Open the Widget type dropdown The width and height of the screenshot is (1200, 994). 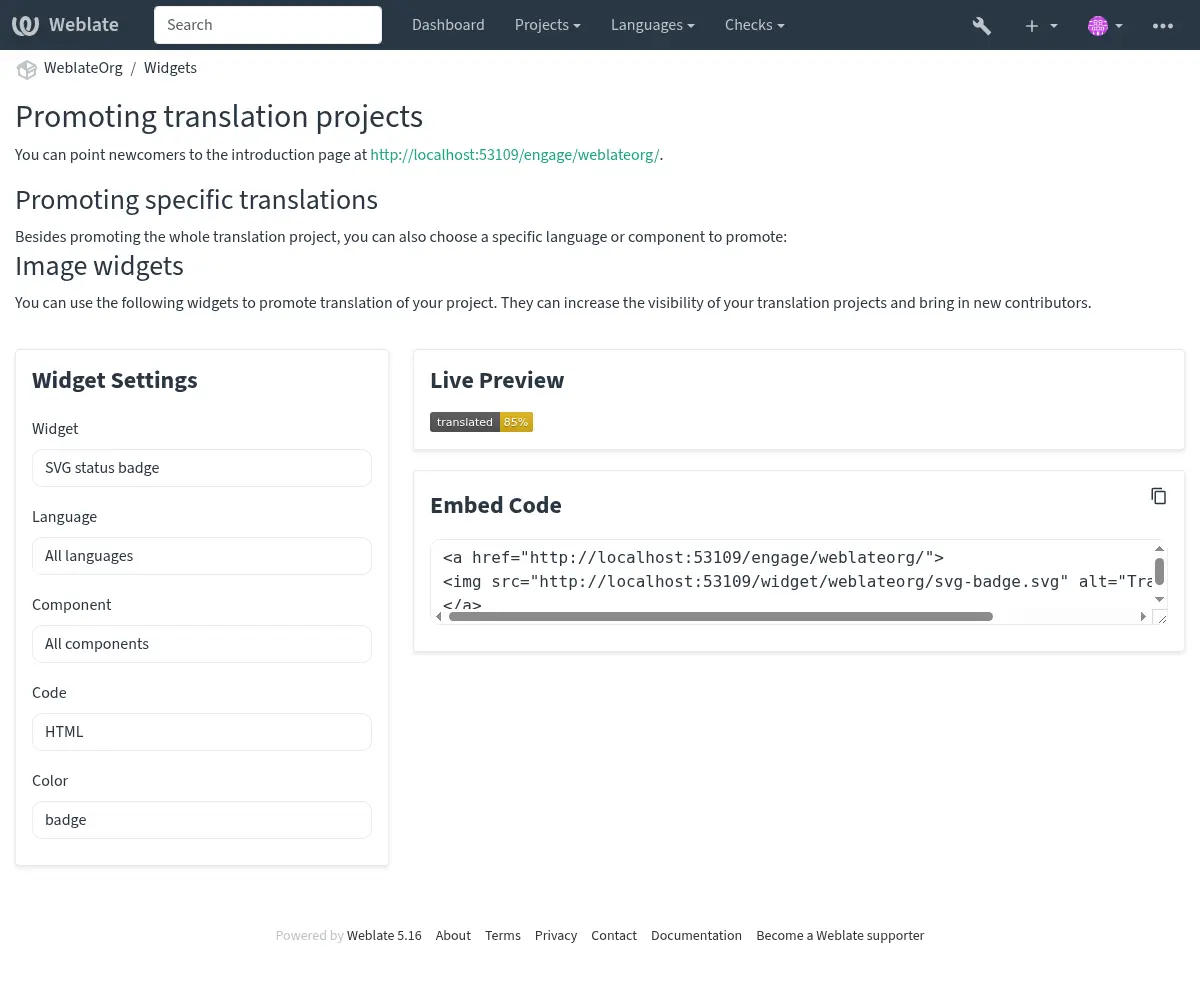click(202, 468)
